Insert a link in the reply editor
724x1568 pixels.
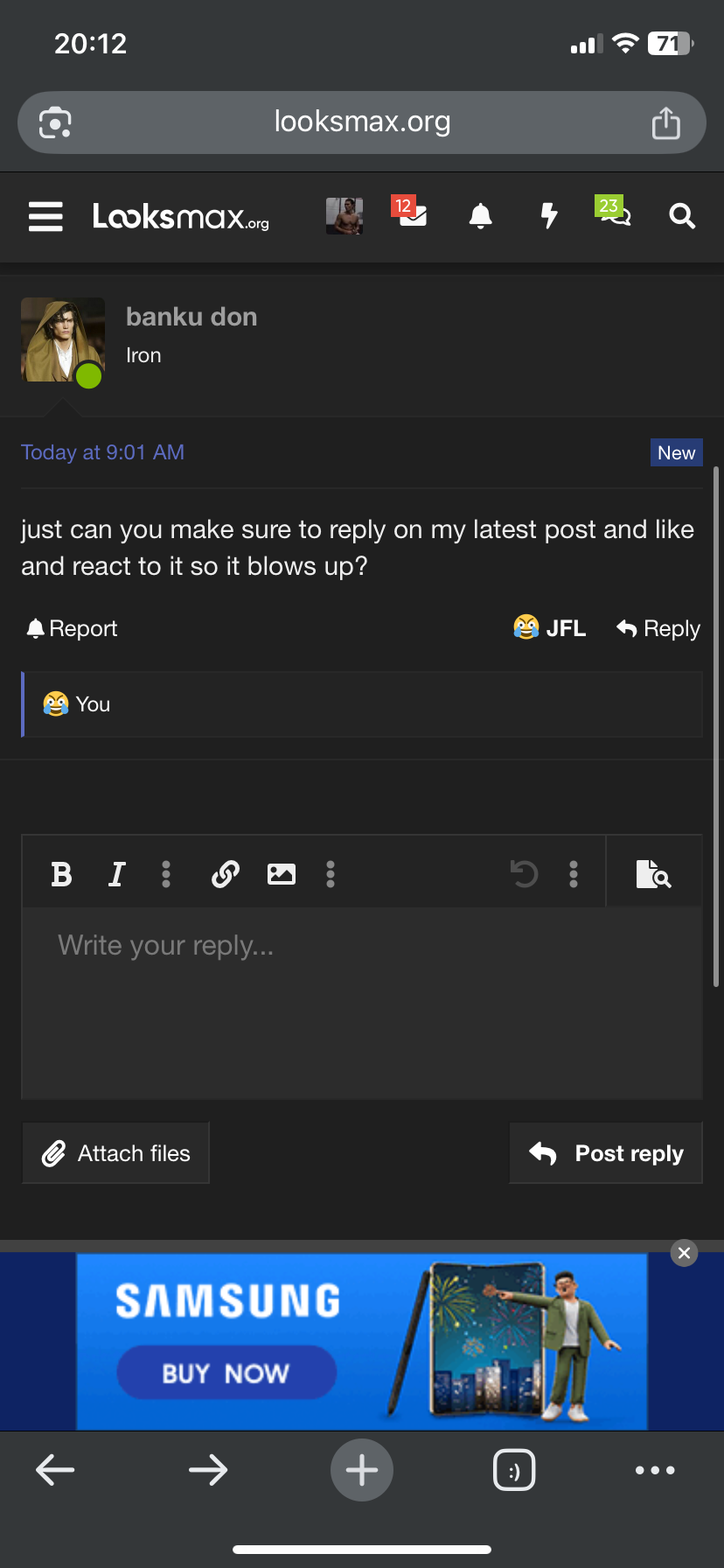tap(226, 874)
